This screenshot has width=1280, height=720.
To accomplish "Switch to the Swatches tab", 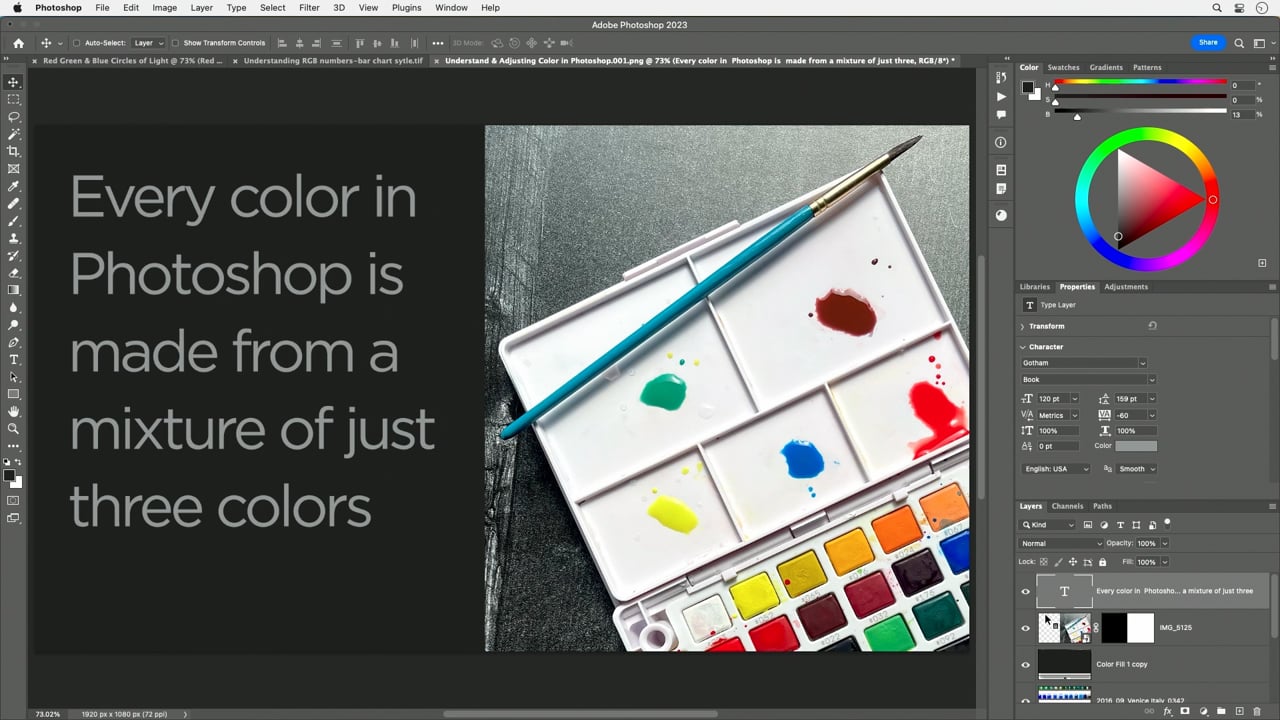I will point(1063,68).
